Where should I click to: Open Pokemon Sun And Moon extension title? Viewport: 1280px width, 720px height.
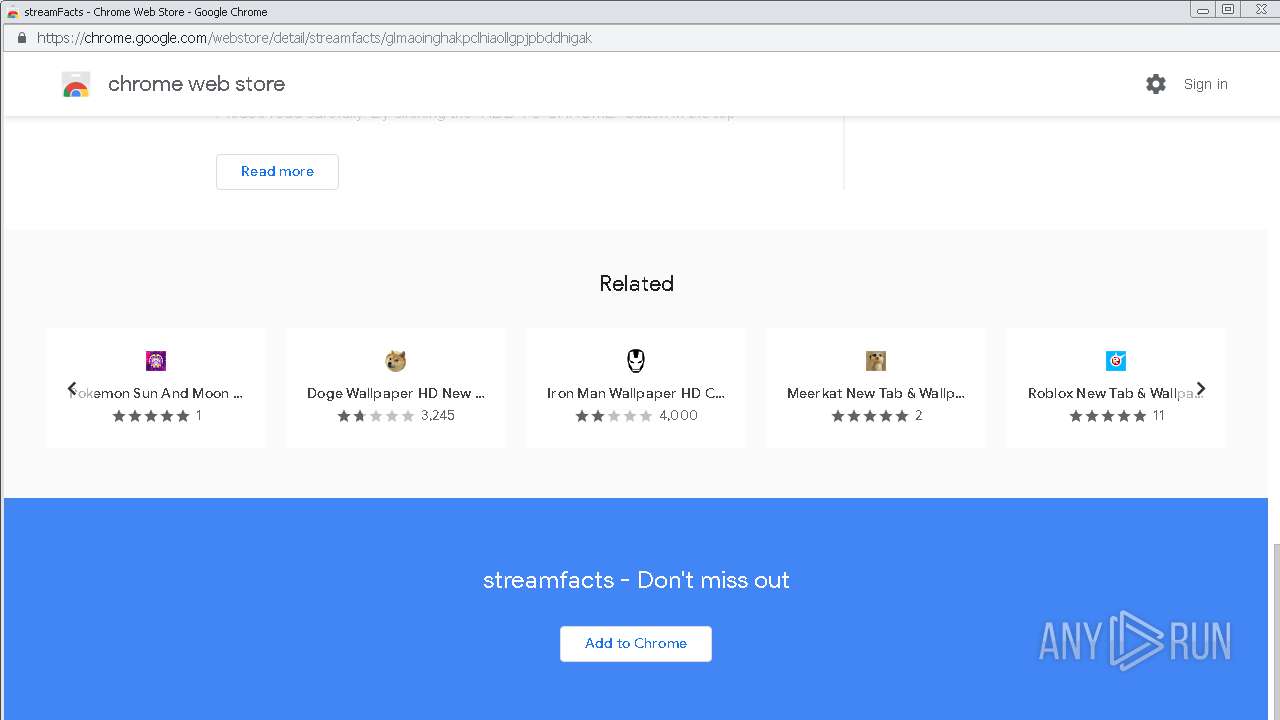[156, 393]
